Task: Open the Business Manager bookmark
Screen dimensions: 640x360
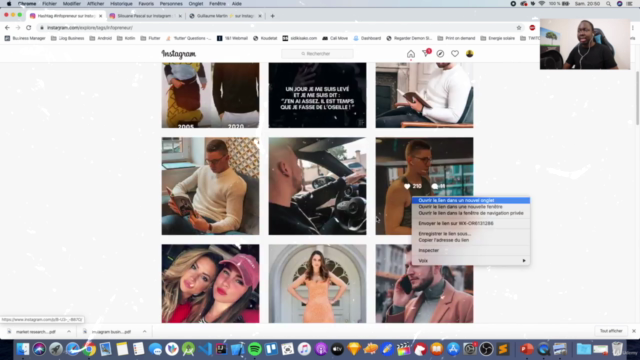Action: pyautogui.click(x=25, y=38)
